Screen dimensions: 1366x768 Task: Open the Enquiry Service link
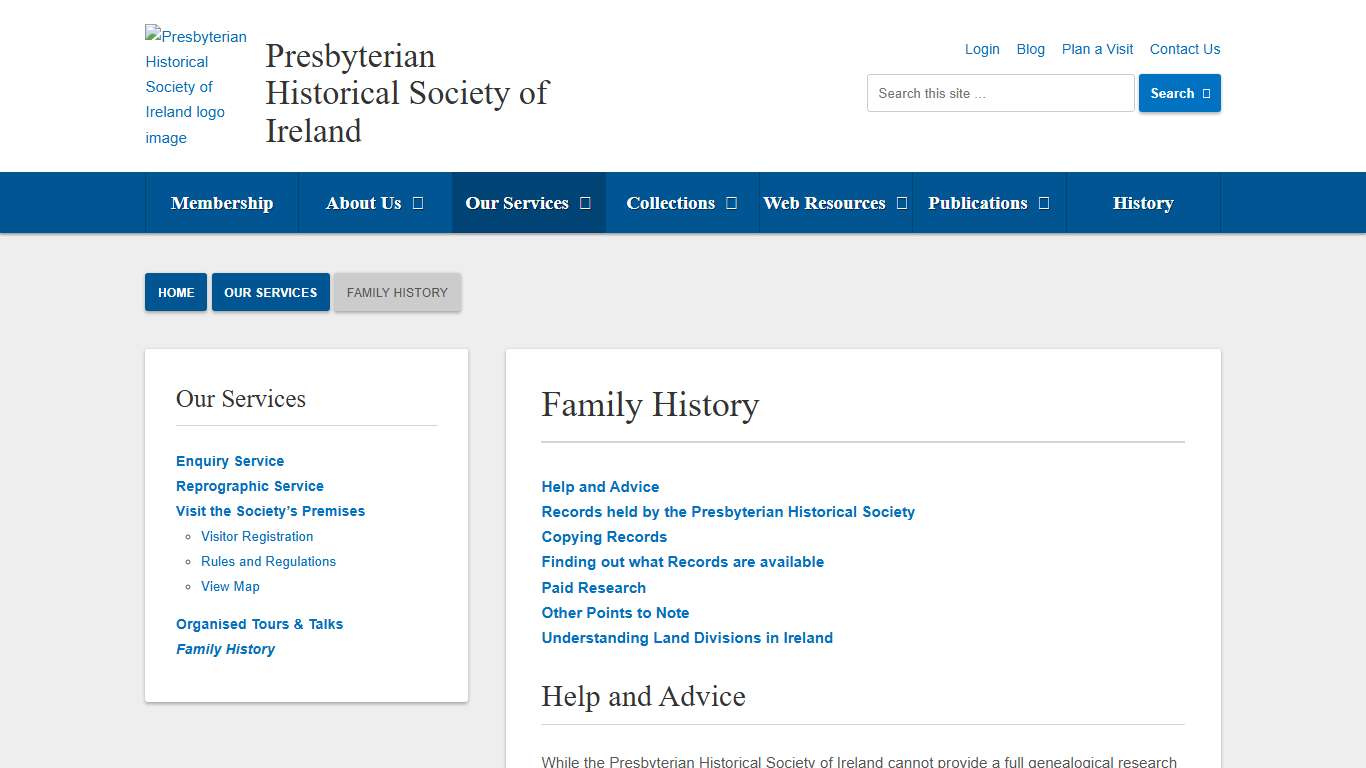[x=229, y=461]
